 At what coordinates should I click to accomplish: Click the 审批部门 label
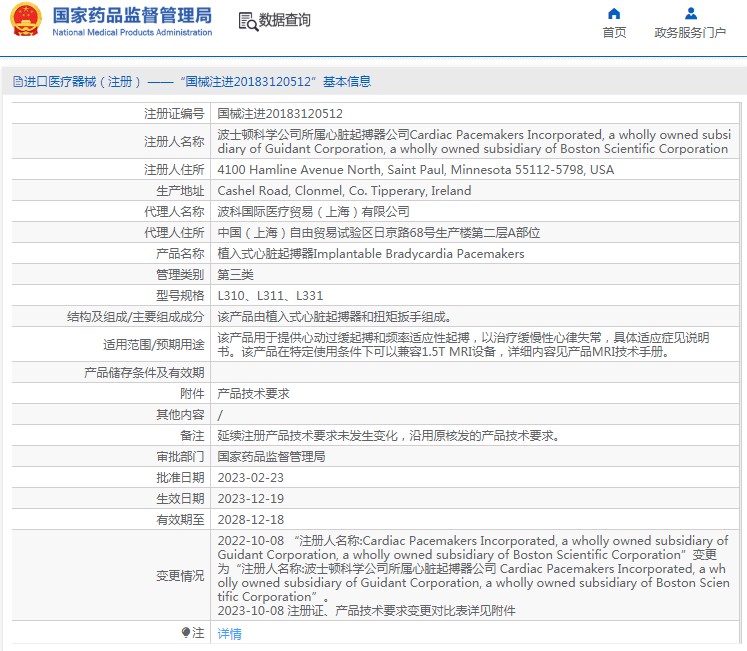[x=180, y=457]
